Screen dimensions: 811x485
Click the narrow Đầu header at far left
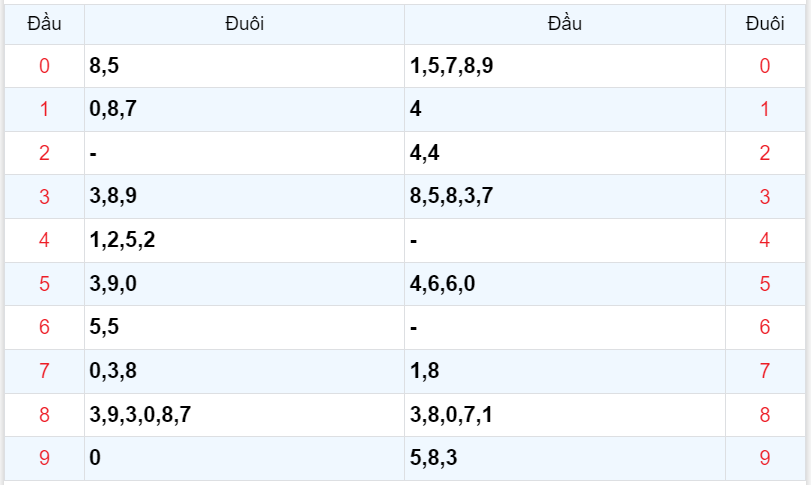pos(44,24)
